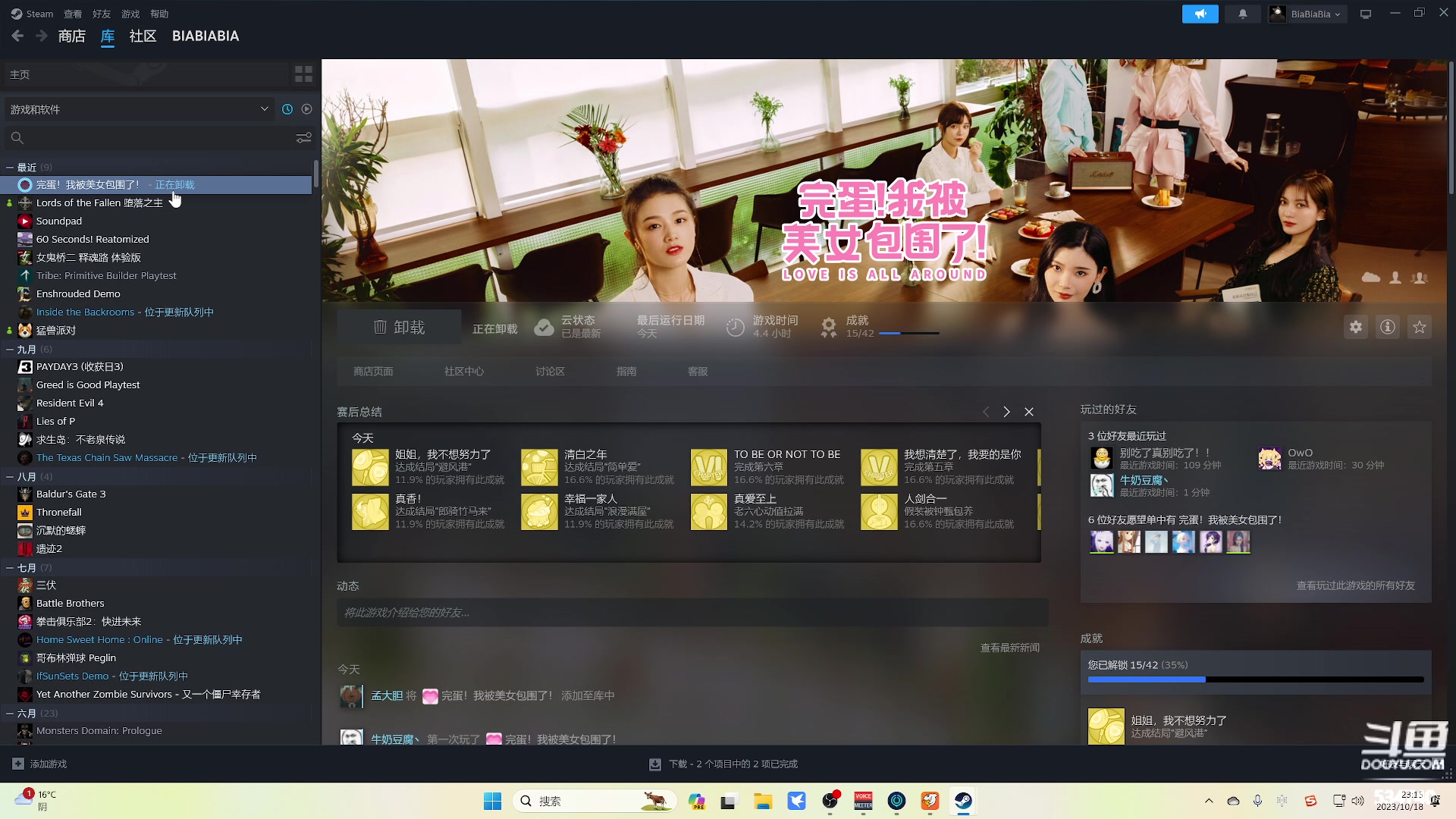Viewport: 1456px width, 819px height.
Task: Click the banner cloud save icon
Action: tap(1371, 278)
